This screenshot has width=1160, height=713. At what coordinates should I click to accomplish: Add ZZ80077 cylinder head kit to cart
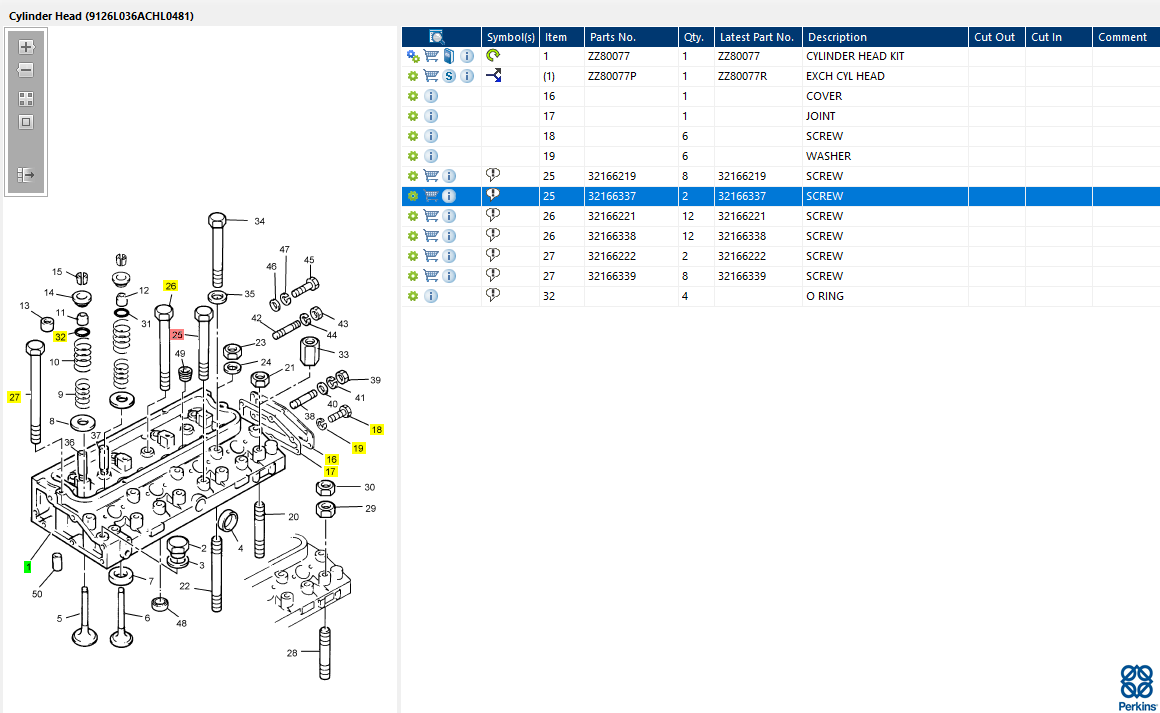coord(431,56)
